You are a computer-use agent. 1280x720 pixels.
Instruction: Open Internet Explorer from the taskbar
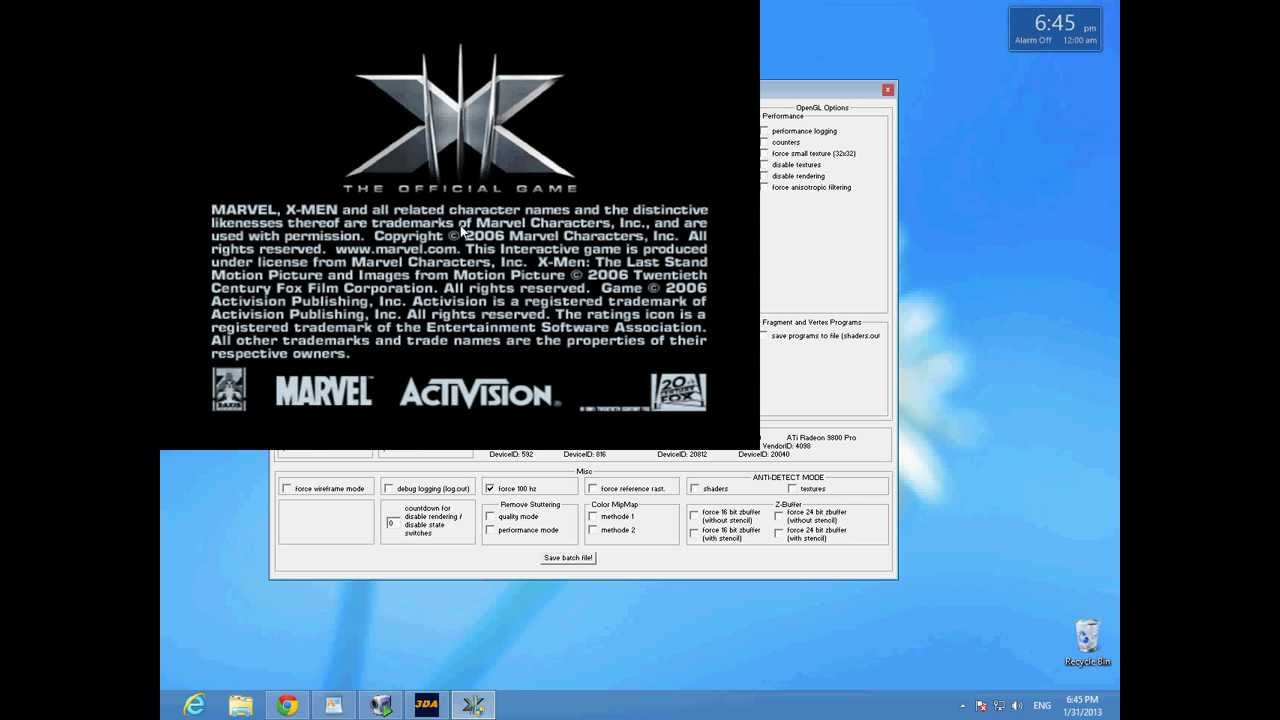pyautogui.click(x=194, y=705)
